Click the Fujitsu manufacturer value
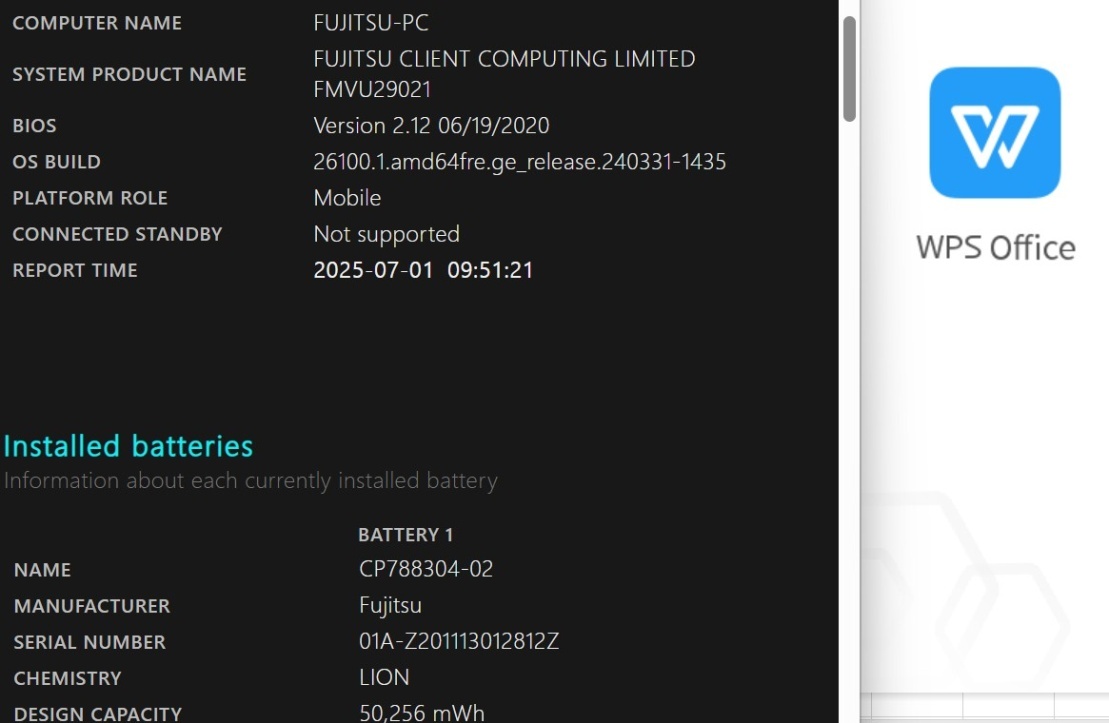The width and height of the screenshot is (1109, 723). (390, 606)
